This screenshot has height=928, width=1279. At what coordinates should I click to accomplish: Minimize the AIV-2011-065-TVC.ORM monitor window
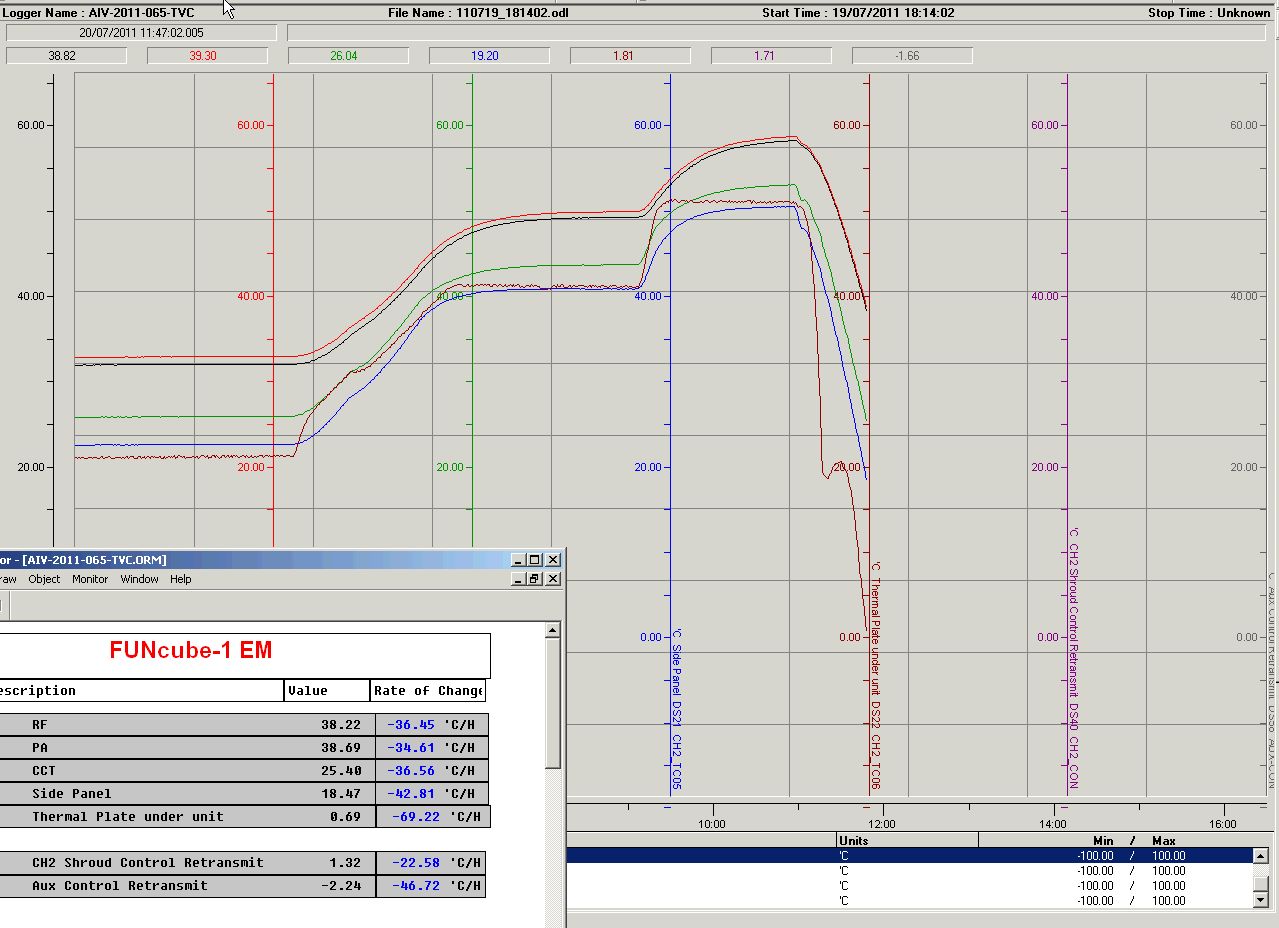pos(518,560)
